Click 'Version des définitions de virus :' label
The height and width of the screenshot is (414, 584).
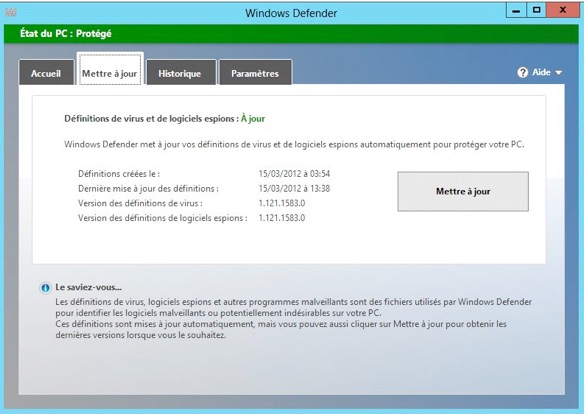point(140,203)
